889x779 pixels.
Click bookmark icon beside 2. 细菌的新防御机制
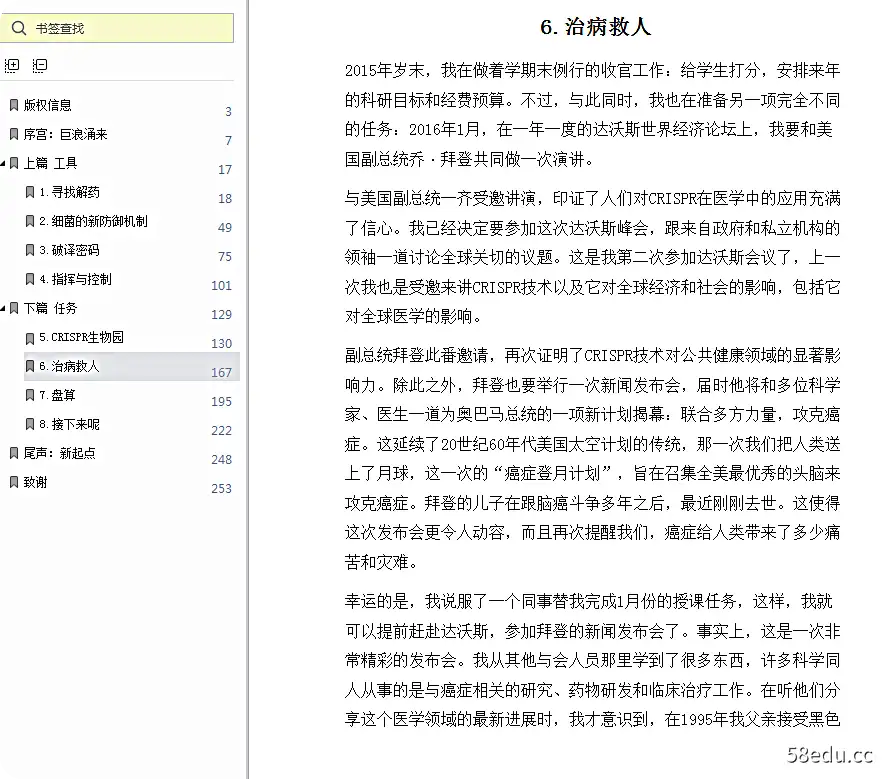(30, 221)
